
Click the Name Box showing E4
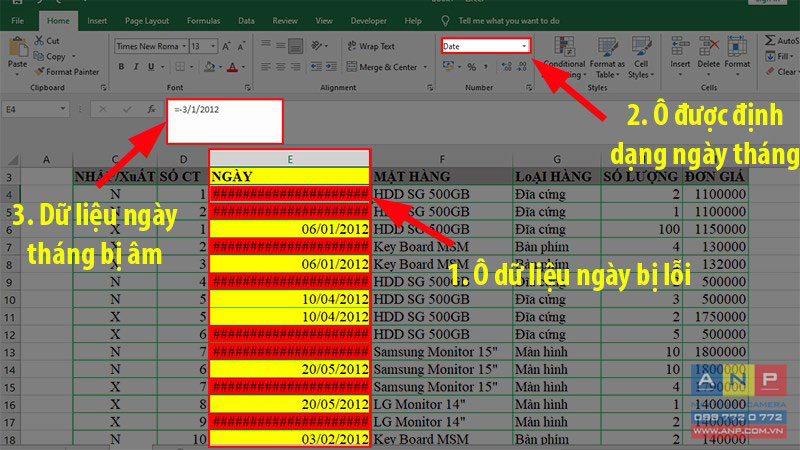pyautogui.click(x=35, y=109)
